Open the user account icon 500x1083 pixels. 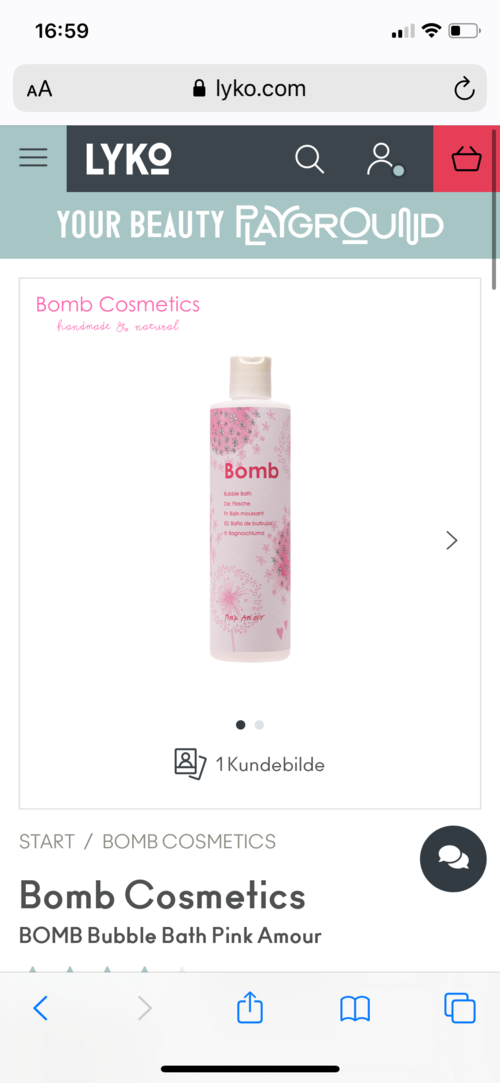click(x=382, y=160)
